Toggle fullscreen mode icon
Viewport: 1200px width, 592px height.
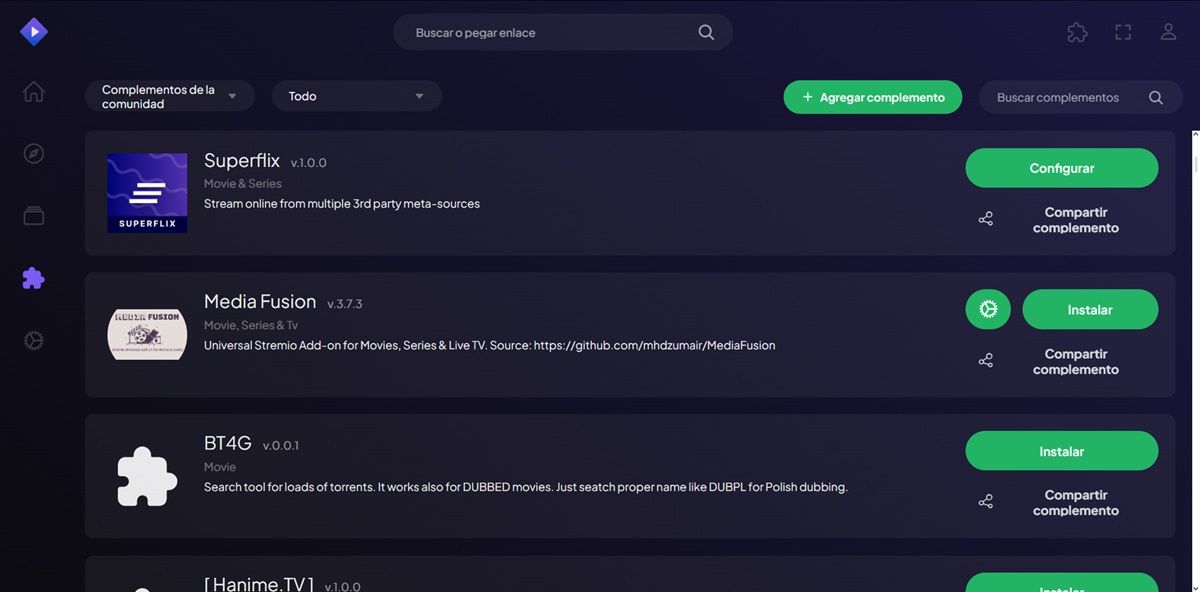[x=1123, y=32]
